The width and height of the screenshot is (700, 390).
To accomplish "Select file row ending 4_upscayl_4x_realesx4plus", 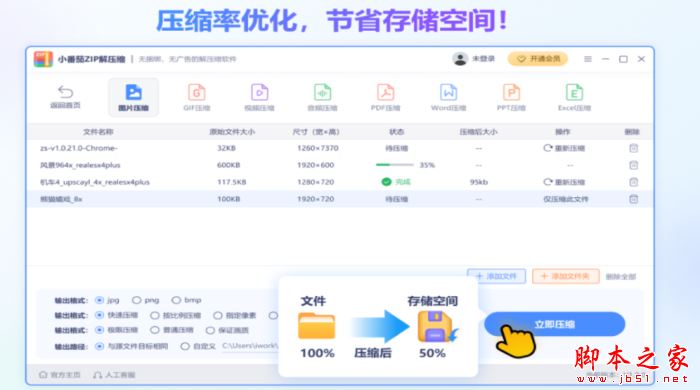I will point(340,182).
